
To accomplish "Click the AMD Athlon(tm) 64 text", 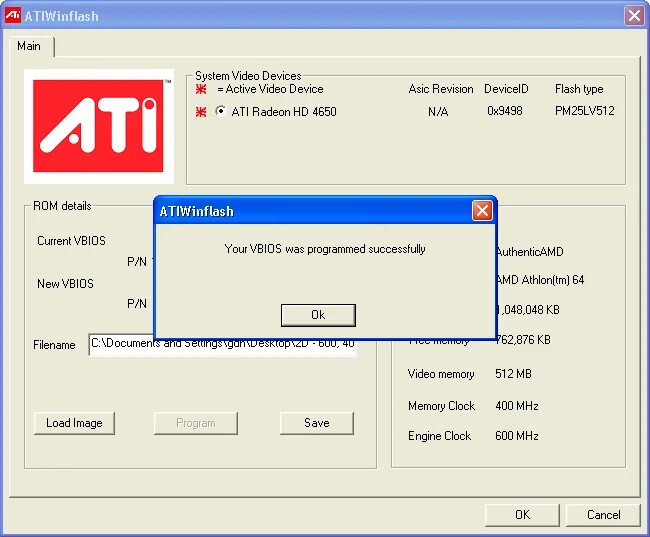I will (x=540, y=280).
